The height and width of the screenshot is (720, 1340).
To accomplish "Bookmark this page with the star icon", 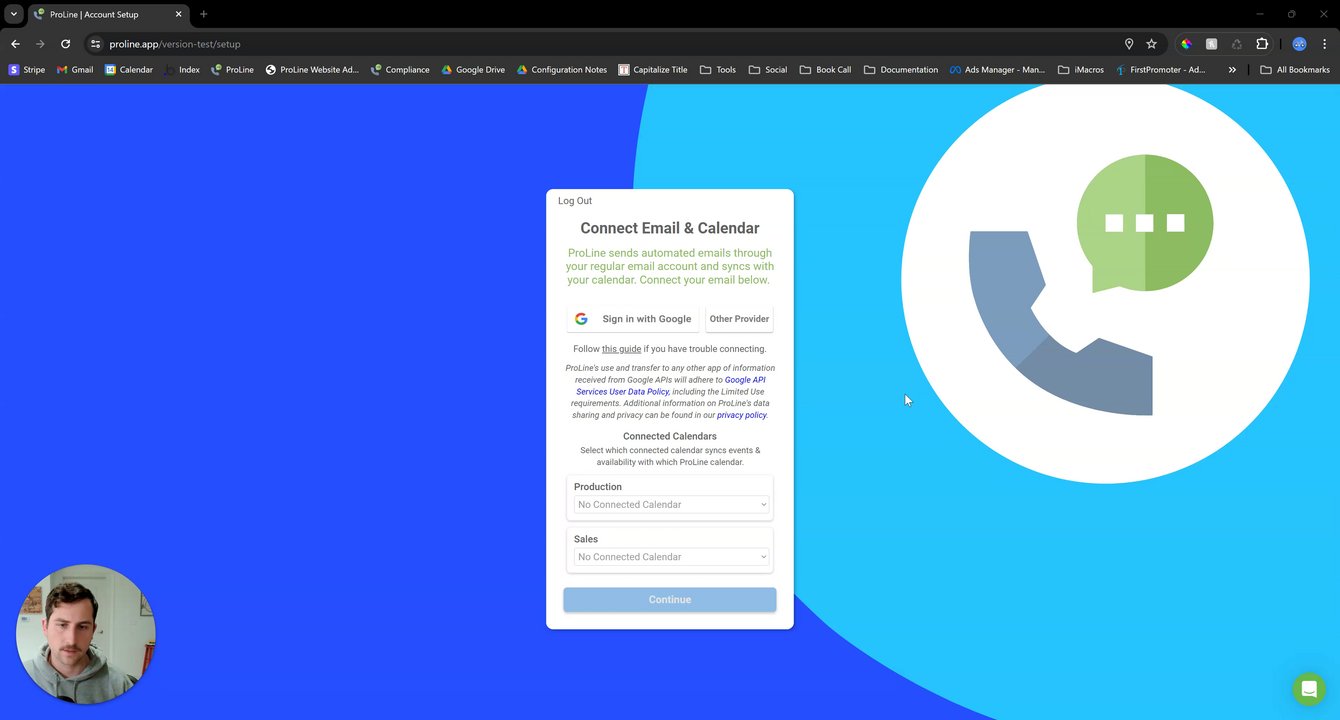I will [1151, 44].
